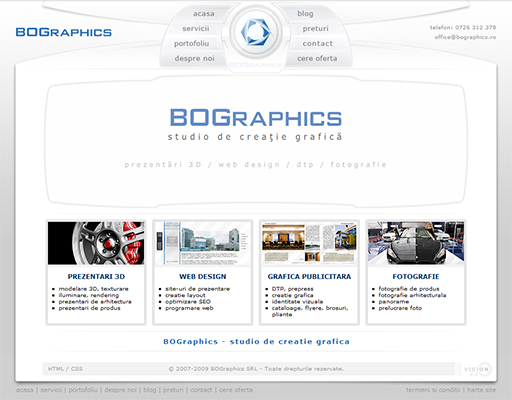This screenshot has height=400, width=512.
Task: Click the telefon 0726 312 378 text
Action: point(463,27)
